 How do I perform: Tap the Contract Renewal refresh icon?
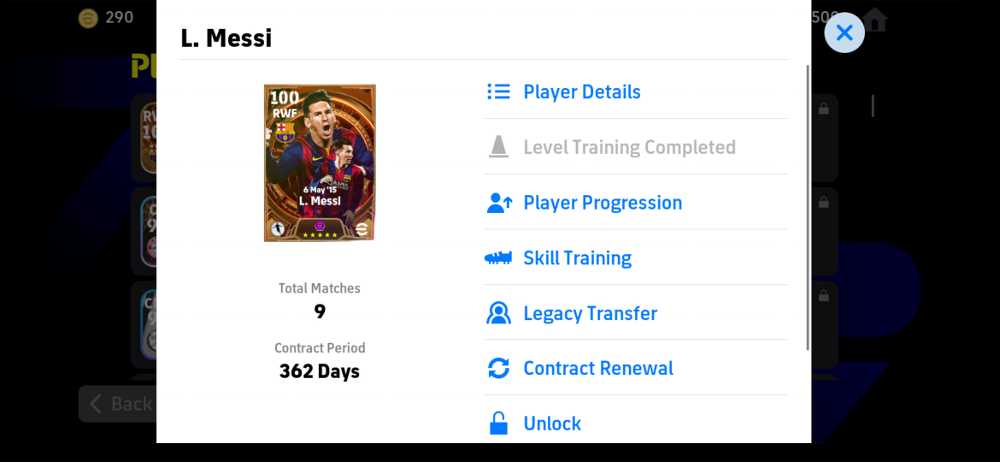(498, 368)
